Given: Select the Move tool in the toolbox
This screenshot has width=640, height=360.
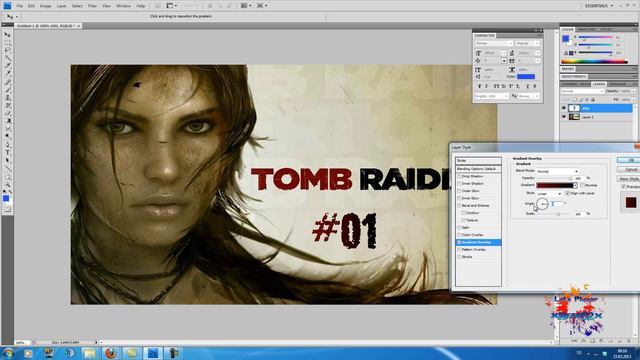Looking at the screenshot, I should click(7, 35).
